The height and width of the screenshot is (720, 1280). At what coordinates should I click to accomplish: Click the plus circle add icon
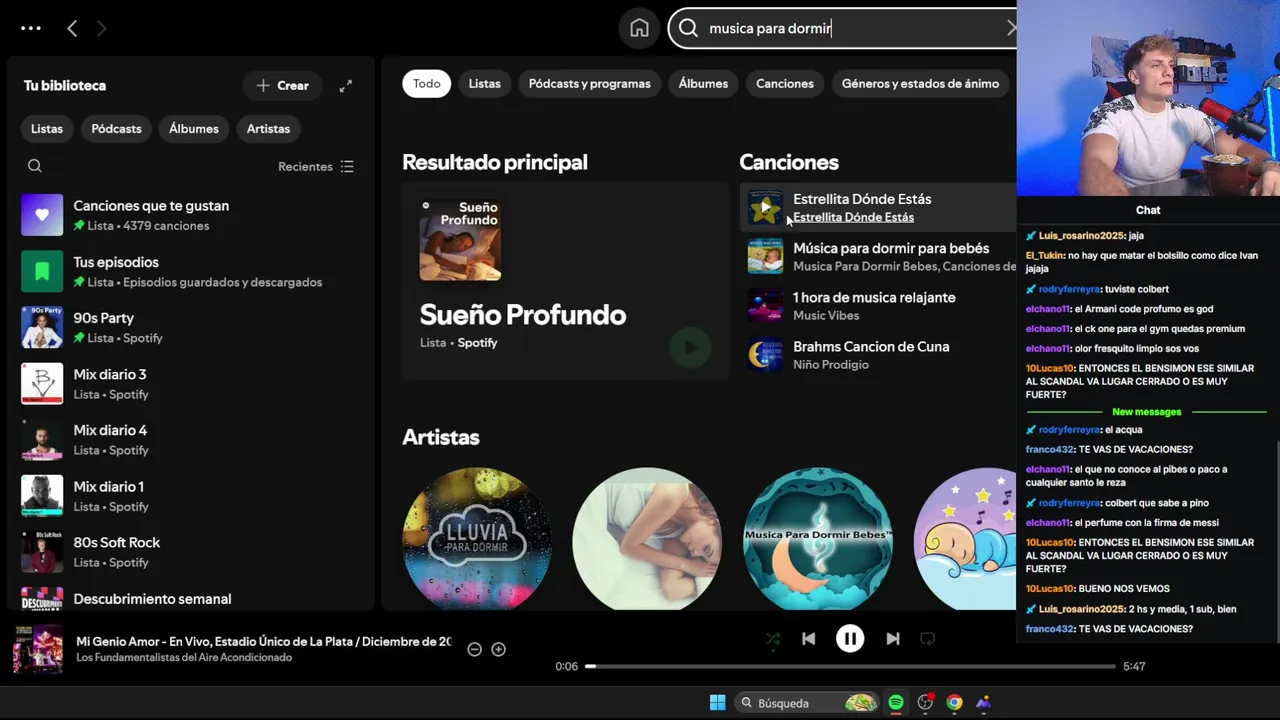(x=498, y=649)
